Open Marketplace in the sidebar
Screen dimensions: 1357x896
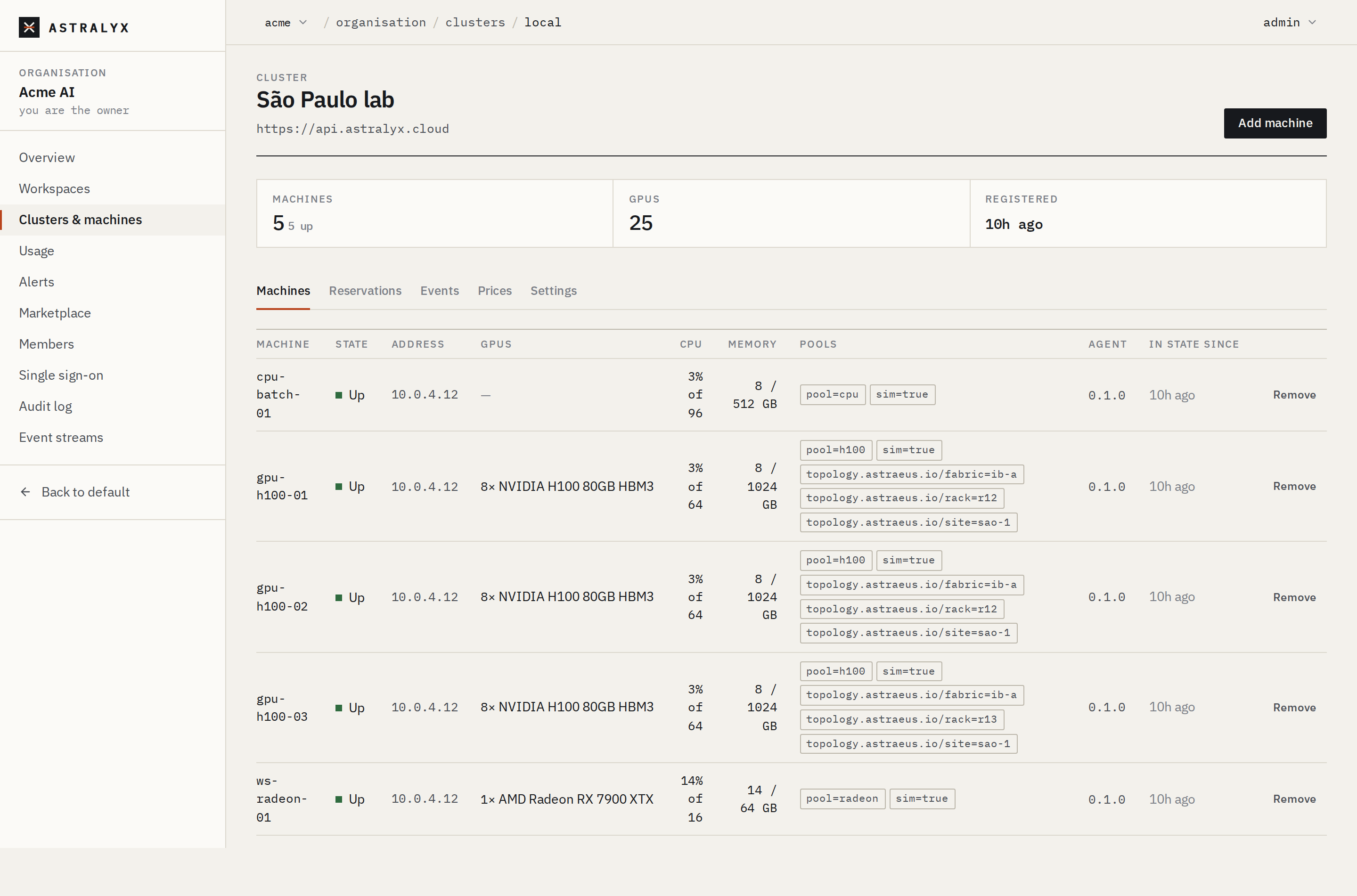tap(113, 313)
